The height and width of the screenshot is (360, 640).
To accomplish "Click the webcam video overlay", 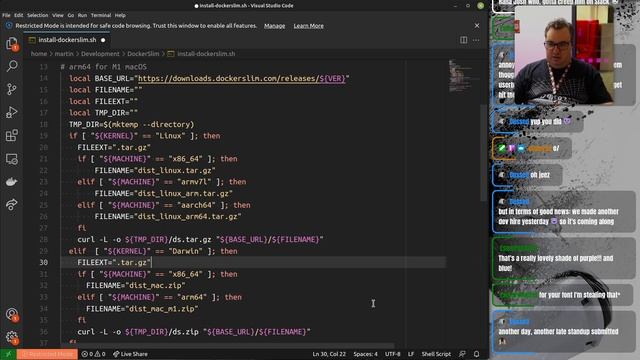I will (x=564, y=55).
